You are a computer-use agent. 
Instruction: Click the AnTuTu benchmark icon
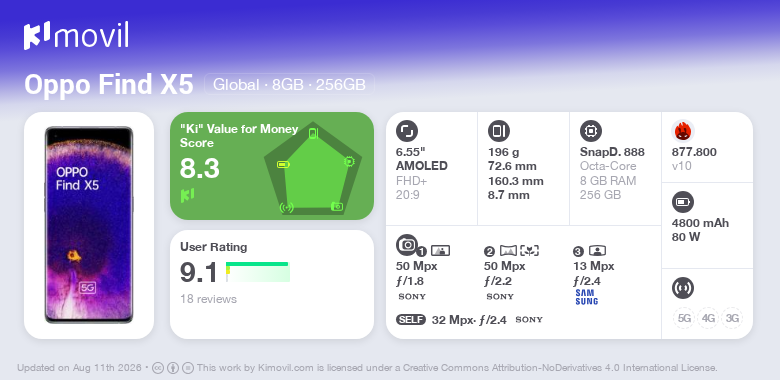pyautogui.click(x=682, y=131)
